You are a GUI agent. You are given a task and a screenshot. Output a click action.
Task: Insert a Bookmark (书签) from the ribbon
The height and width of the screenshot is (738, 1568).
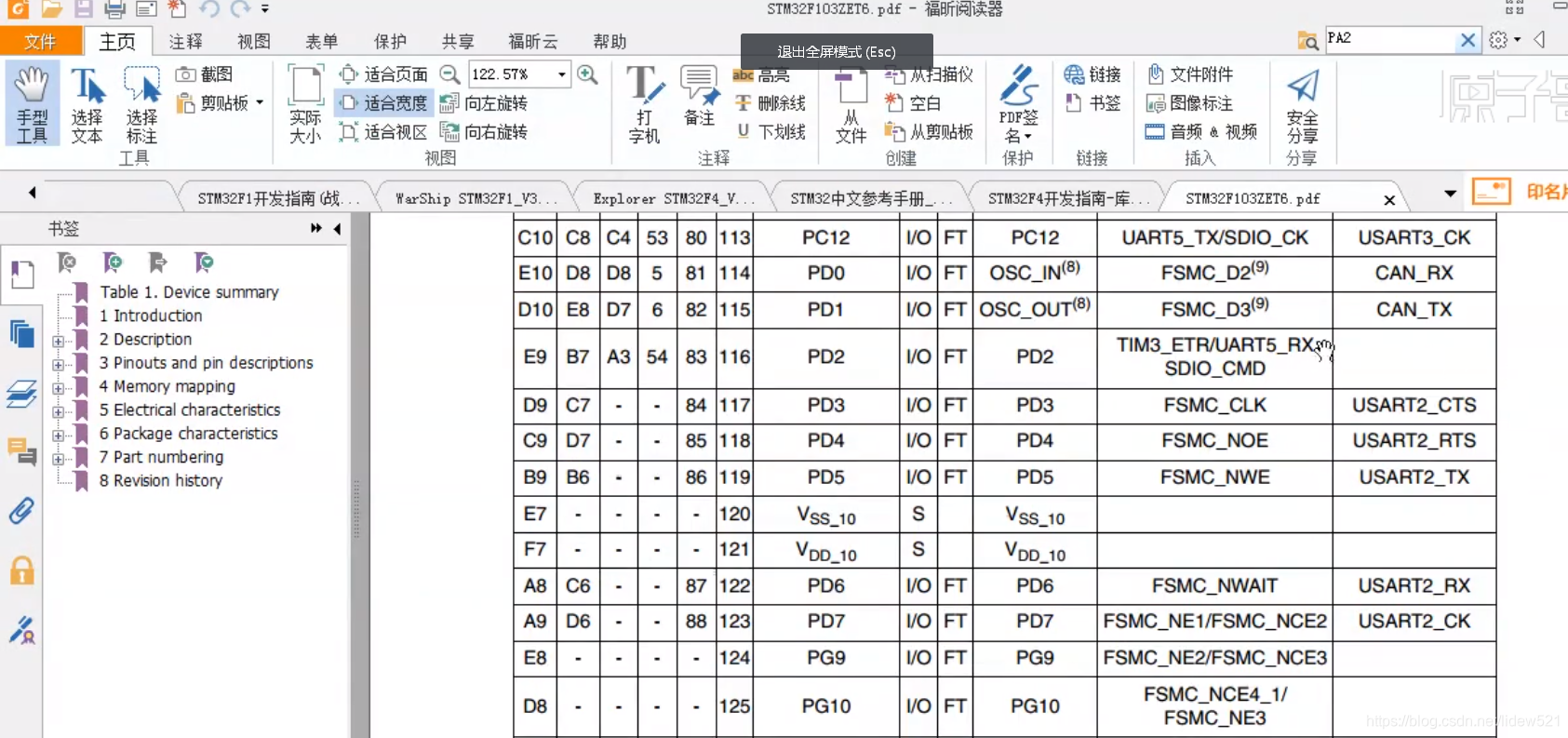pyautogui.click(x=1092, y=103)
